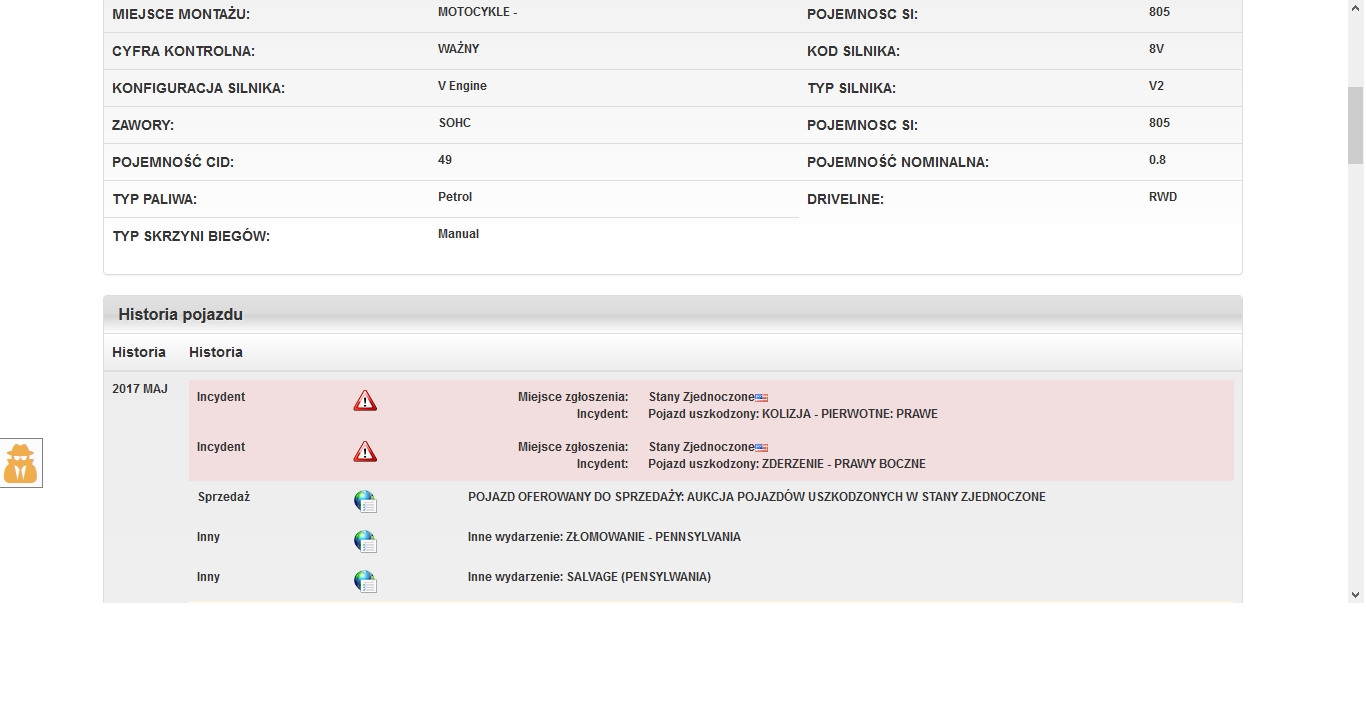Open the orange spy icon on the left edge

21,463
